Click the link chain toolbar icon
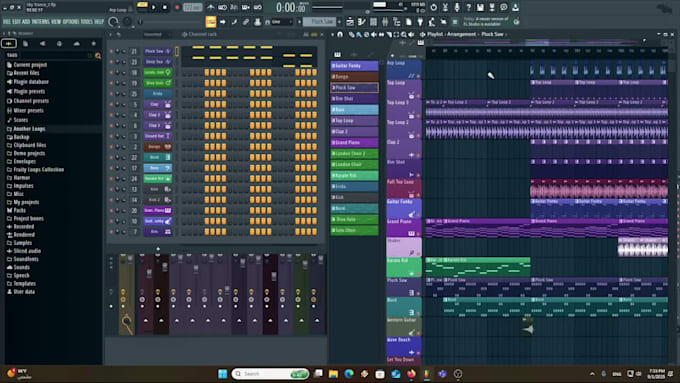This screenshot has height=383, width=680. coord(246,21)
